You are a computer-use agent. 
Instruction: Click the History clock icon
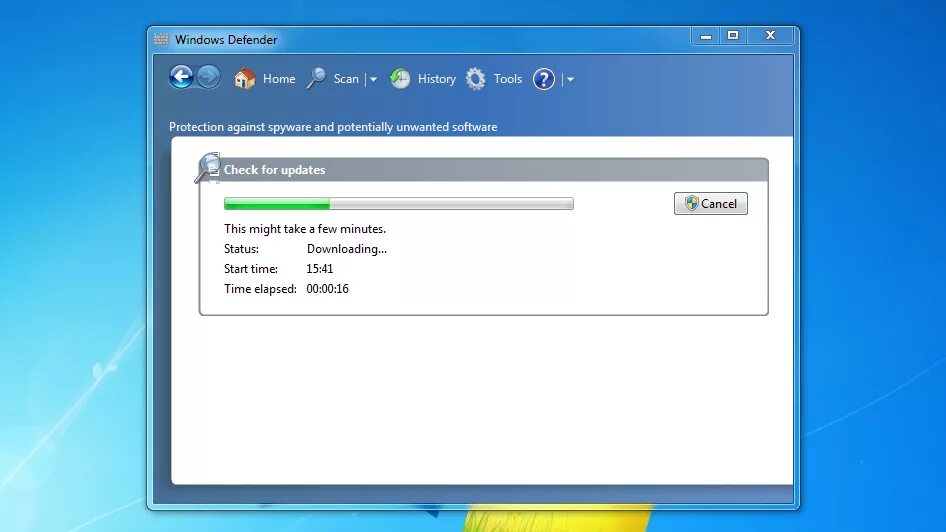400,78
